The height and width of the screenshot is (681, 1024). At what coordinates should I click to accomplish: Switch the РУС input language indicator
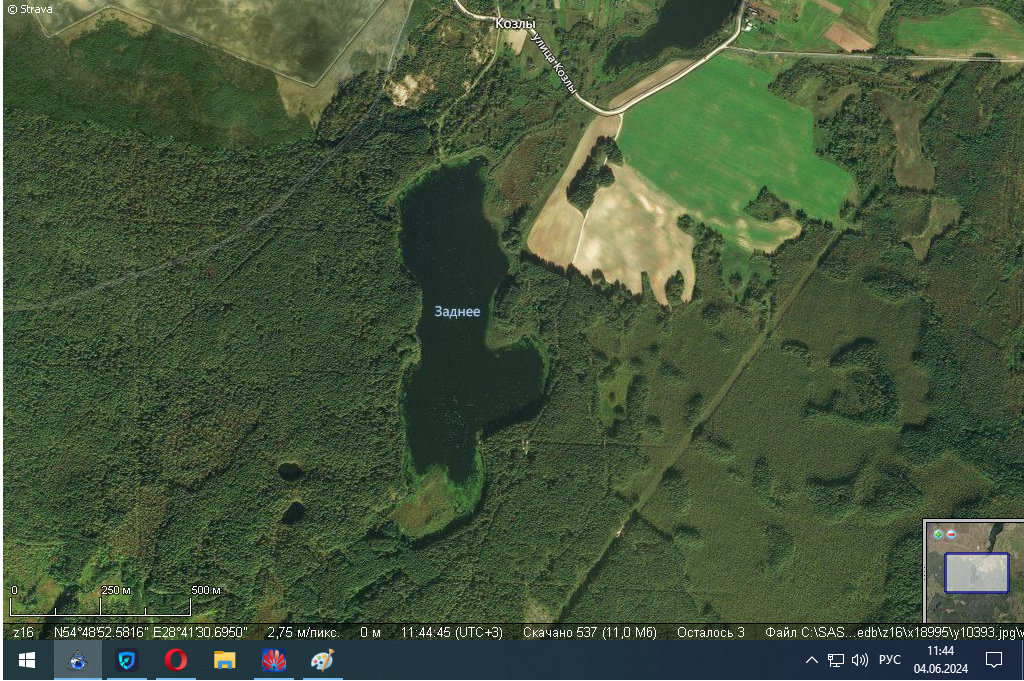tap(889, 660)
